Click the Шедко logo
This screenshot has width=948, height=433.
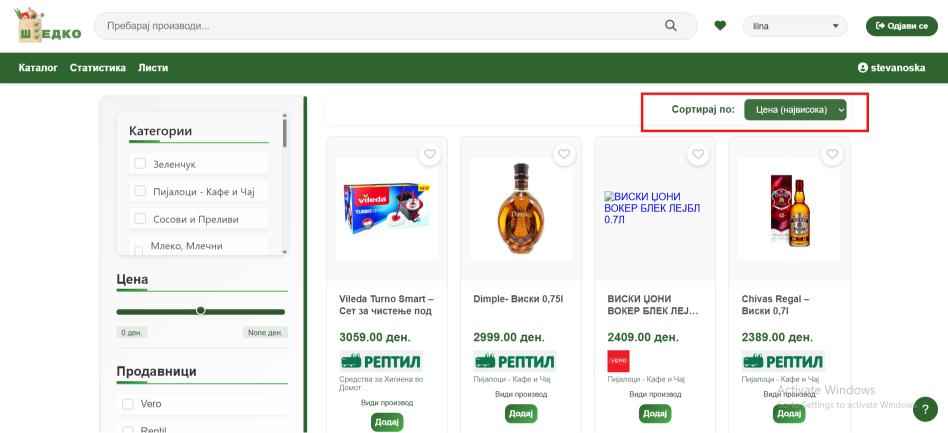[x=49, y=26]
